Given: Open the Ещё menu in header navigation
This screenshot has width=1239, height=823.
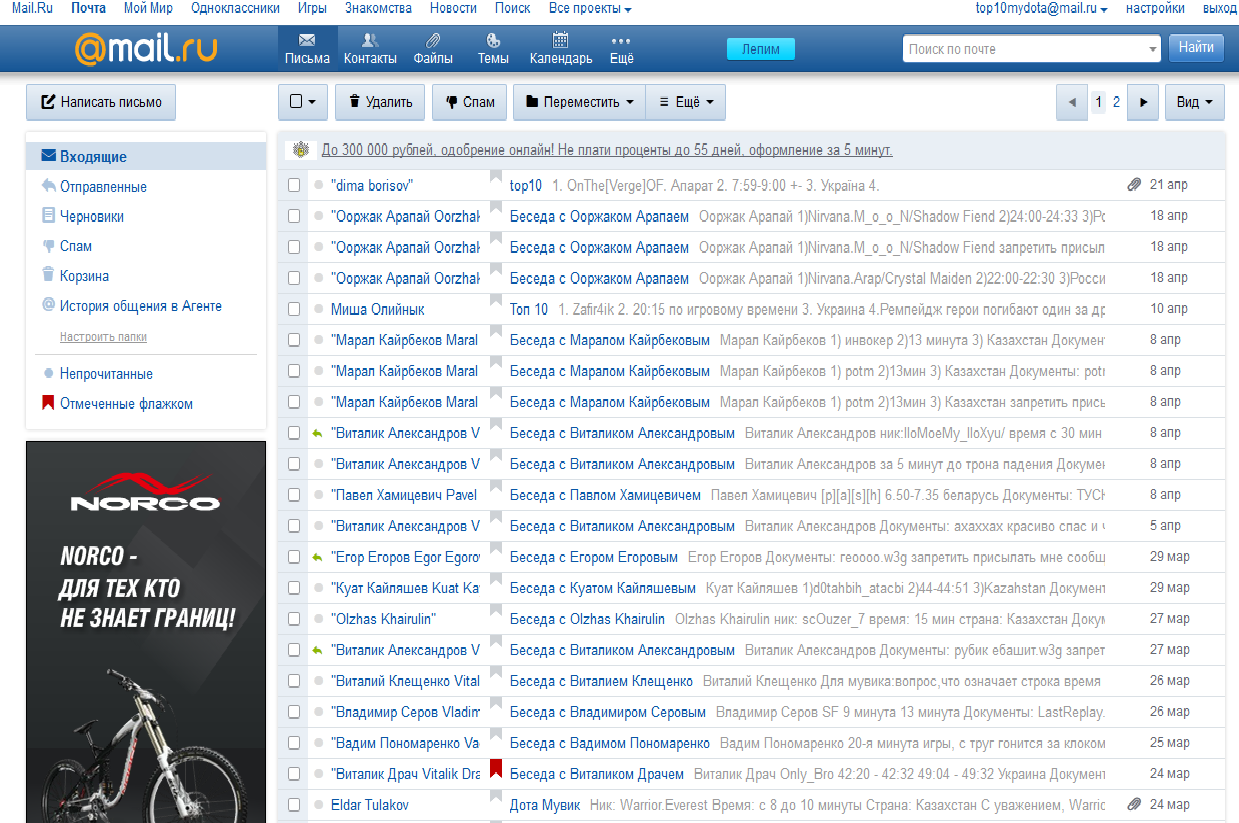Looking at the screenshot, I should pyautogui.click(x=621, y=49).
